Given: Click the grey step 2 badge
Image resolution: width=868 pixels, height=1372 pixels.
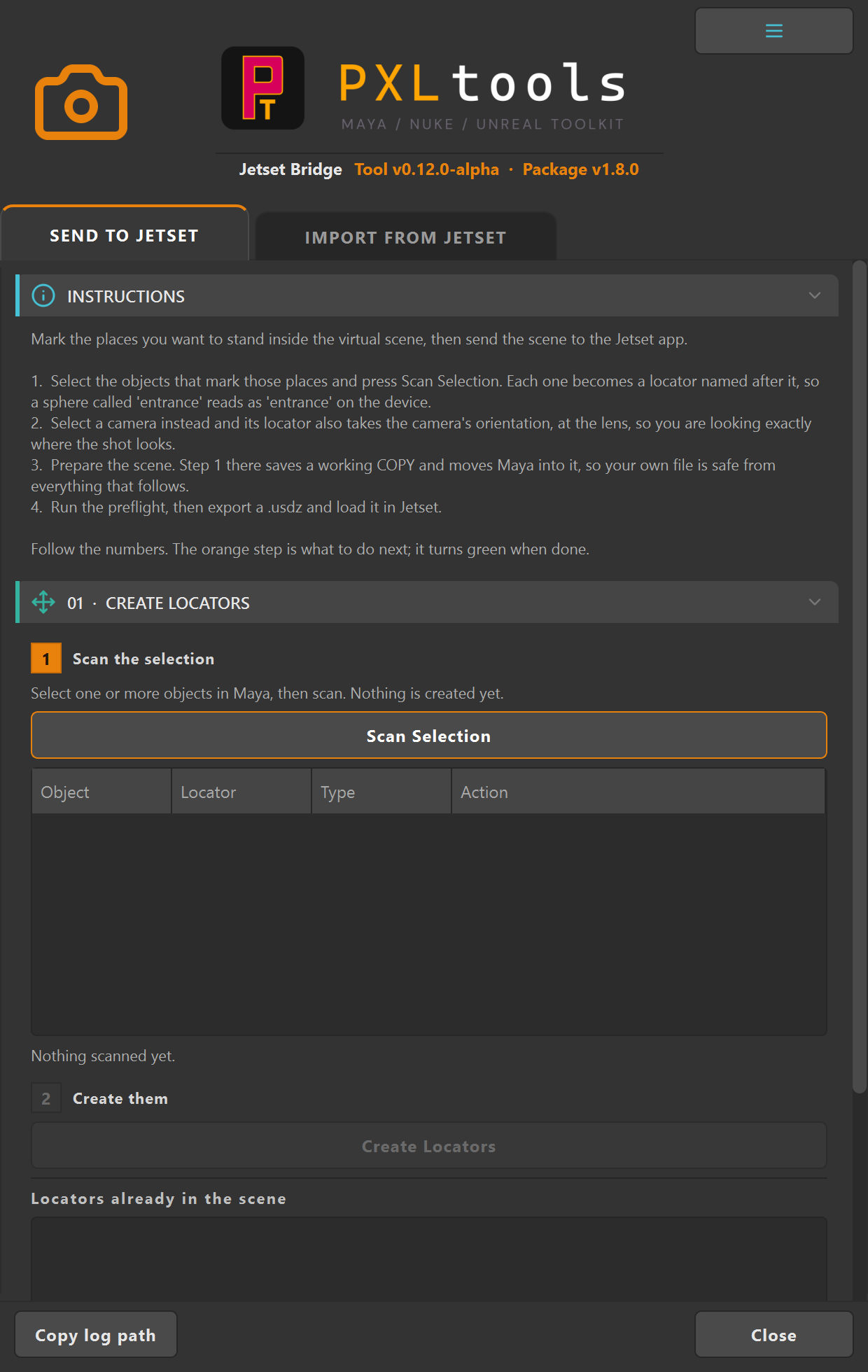Looking at the screenshot, I should tap(46, 1098).
